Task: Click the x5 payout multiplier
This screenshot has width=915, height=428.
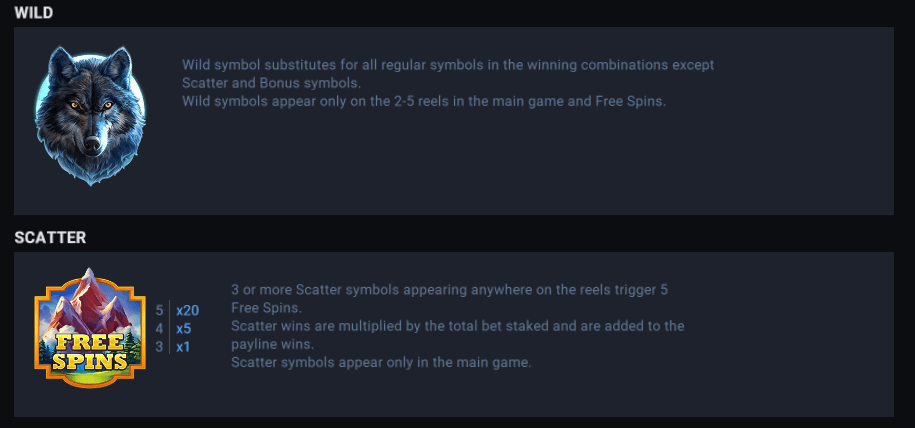Action: (183, 328)
